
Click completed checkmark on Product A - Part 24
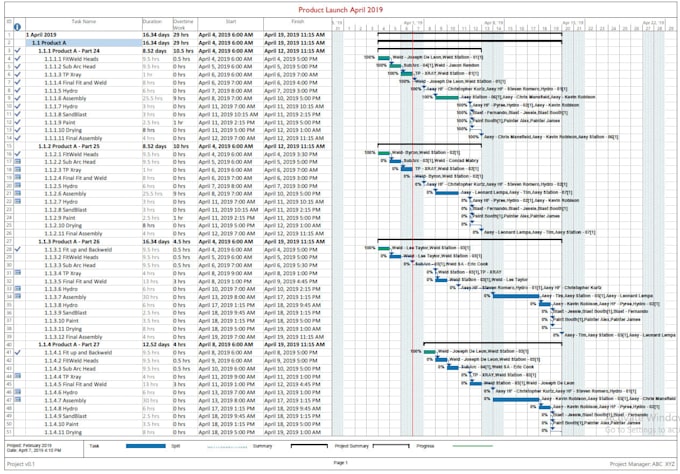click(x=19, y=51)
